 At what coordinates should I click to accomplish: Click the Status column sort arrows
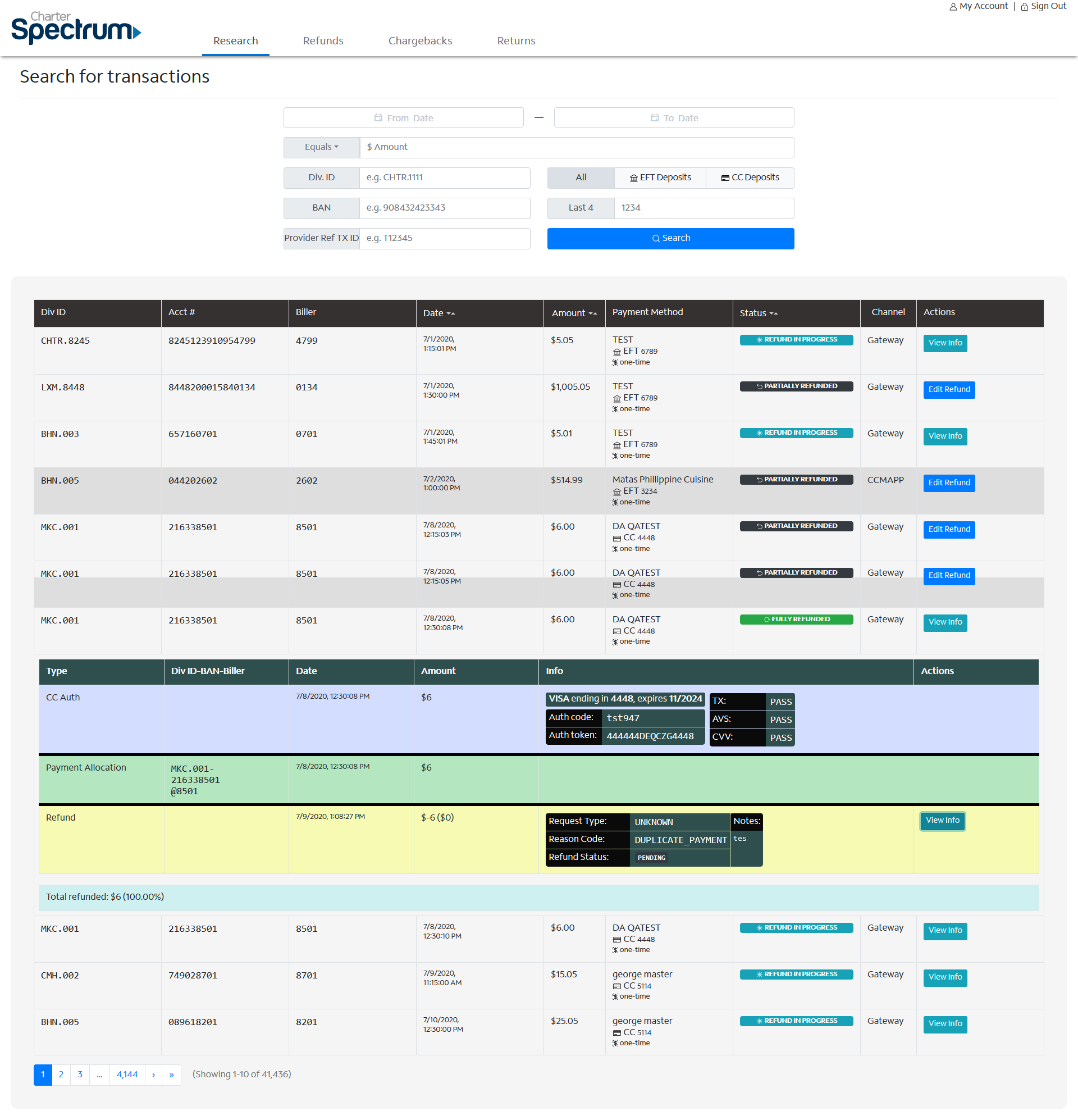[774, 313]
